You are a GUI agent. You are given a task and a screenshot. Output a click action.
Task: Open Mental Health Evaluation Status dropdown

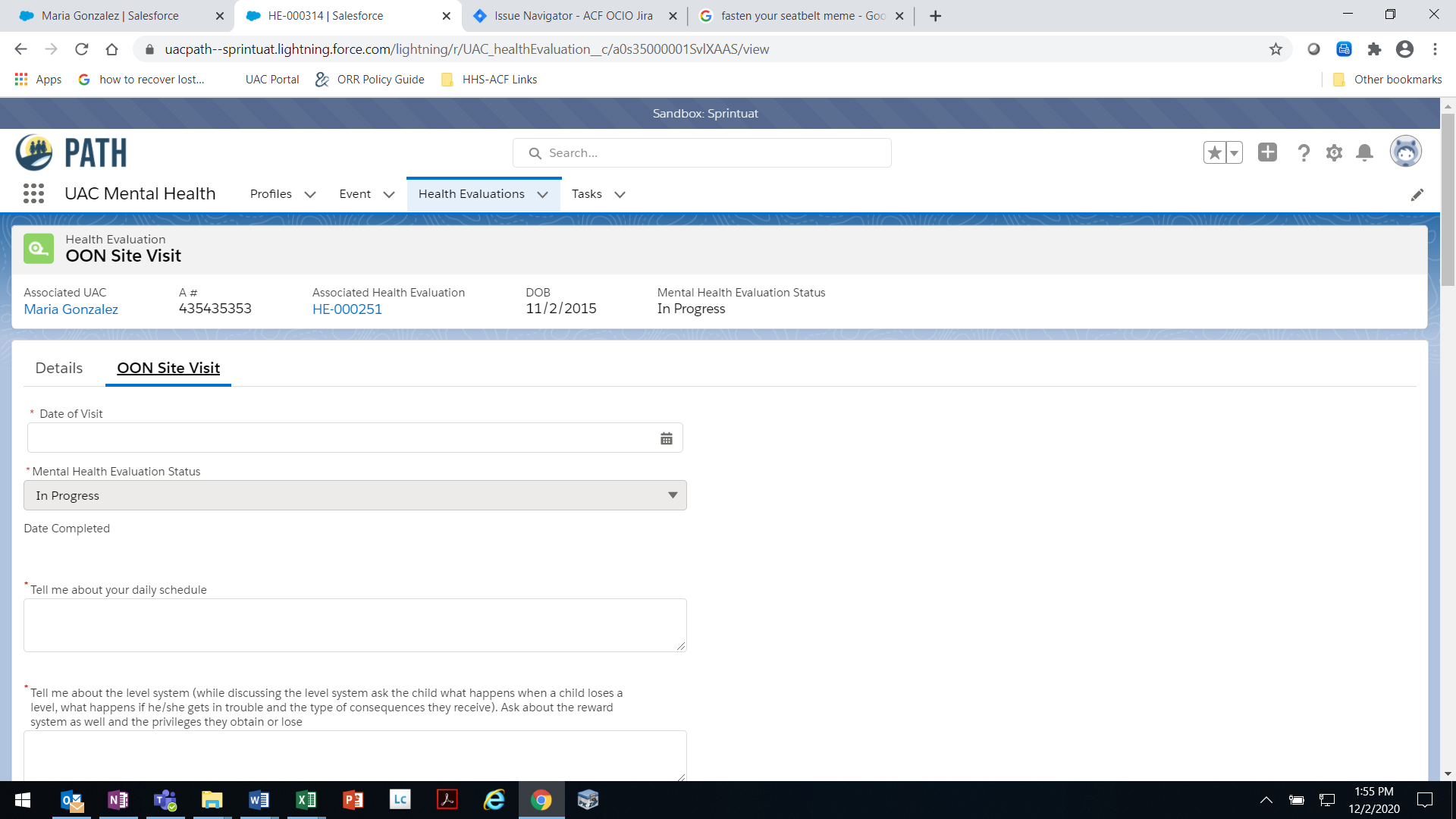(x=355, y=495)
